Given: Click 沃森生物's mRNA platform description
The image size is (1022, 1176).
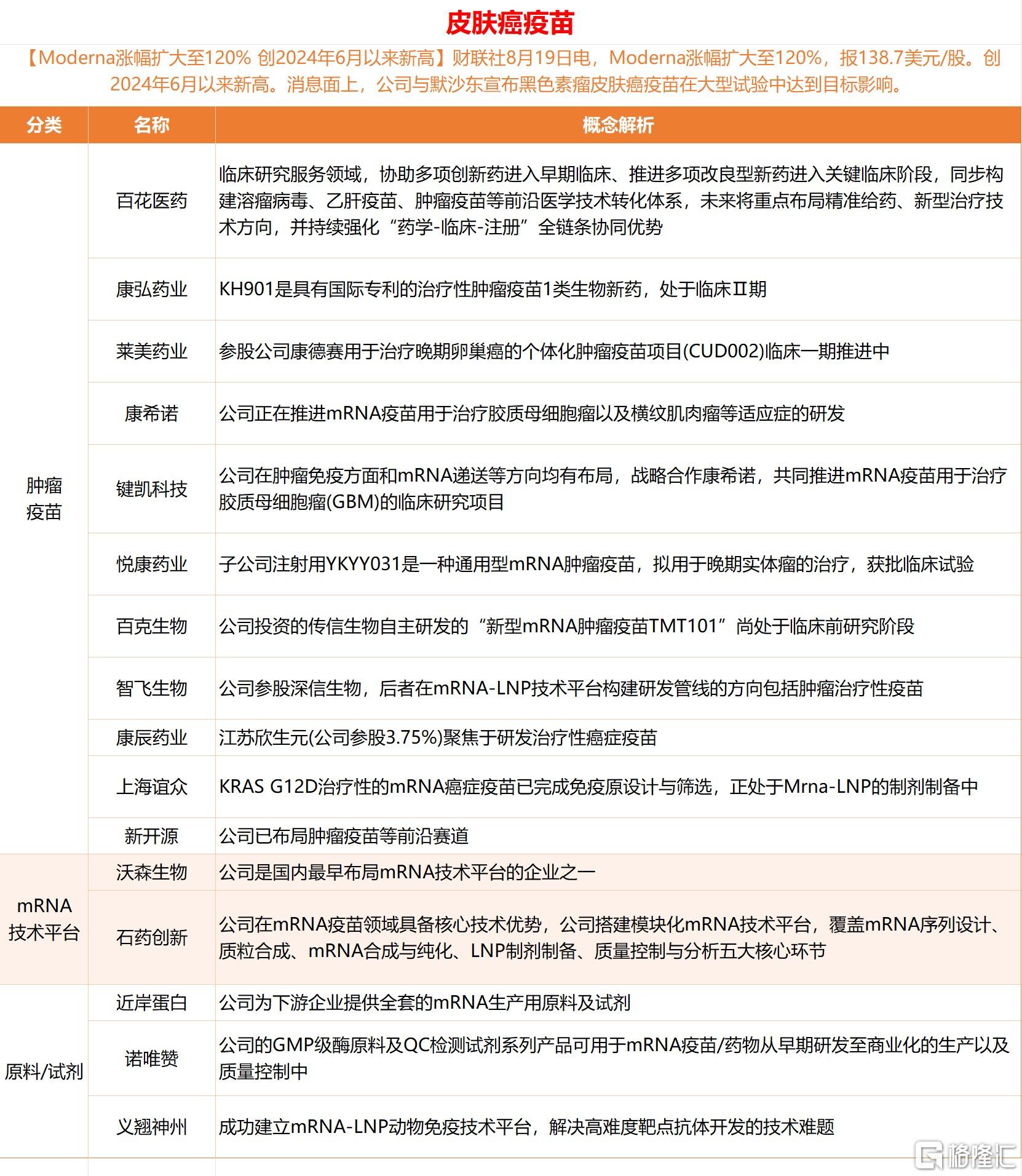Looking at the screenshot, I should (x=407, y=872).
